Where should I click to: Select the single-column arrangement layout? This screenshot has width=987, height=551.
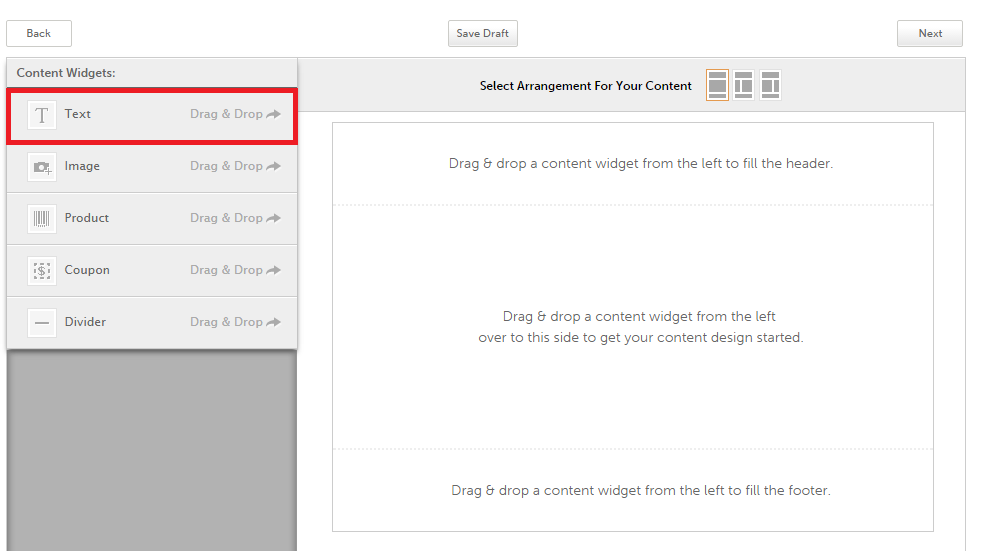[717, 86]
